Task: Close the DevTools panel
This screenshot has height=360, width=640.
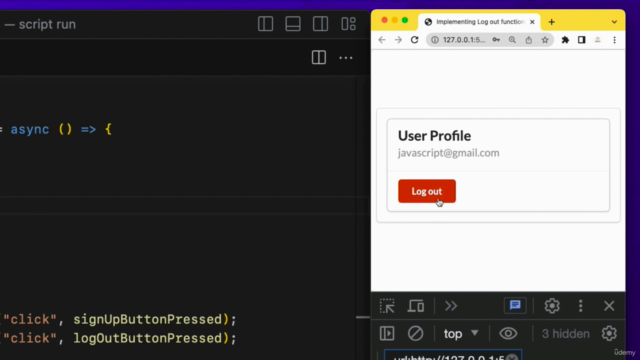Action: point(609,306)
